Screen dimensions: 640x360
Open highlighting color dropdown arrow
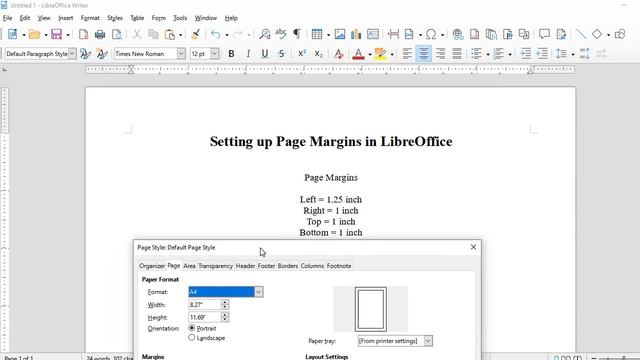[392, 54]
